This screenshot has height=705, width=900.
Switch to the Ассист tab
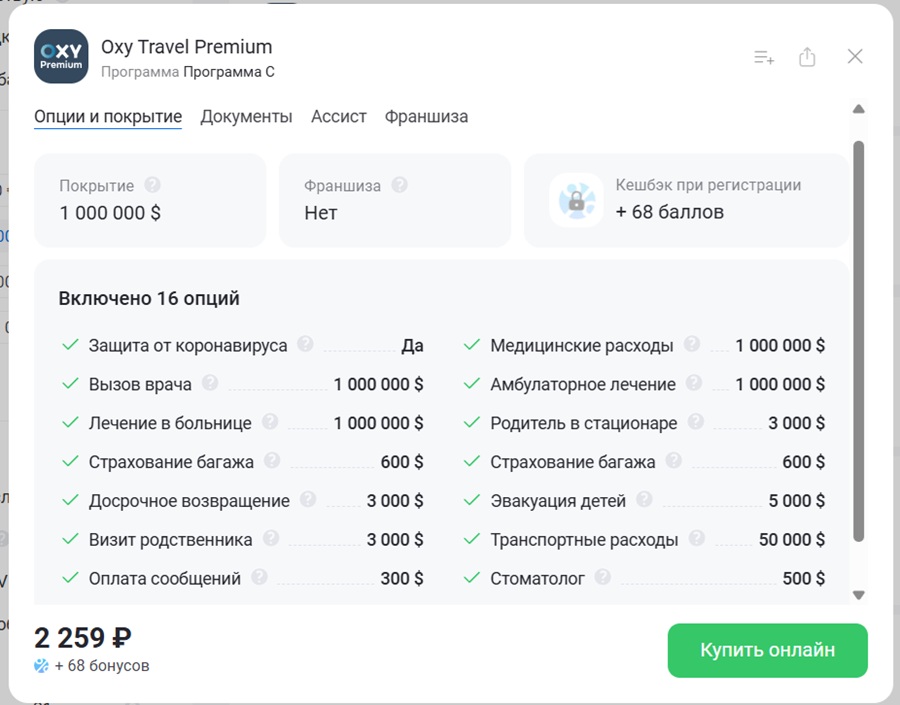tap(339, 117)
